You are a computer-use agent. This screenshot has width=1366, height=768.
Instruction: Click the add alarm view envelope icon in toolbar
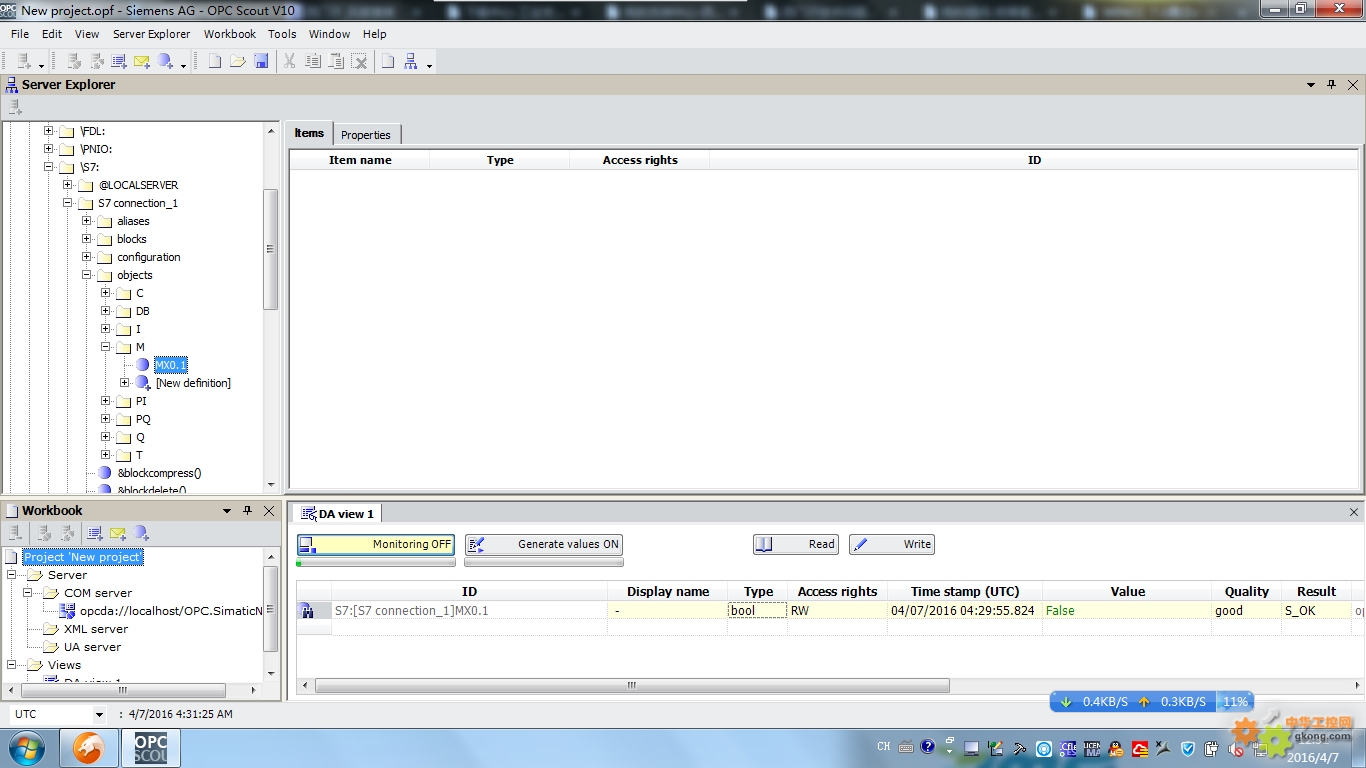(x=142, y=62)
